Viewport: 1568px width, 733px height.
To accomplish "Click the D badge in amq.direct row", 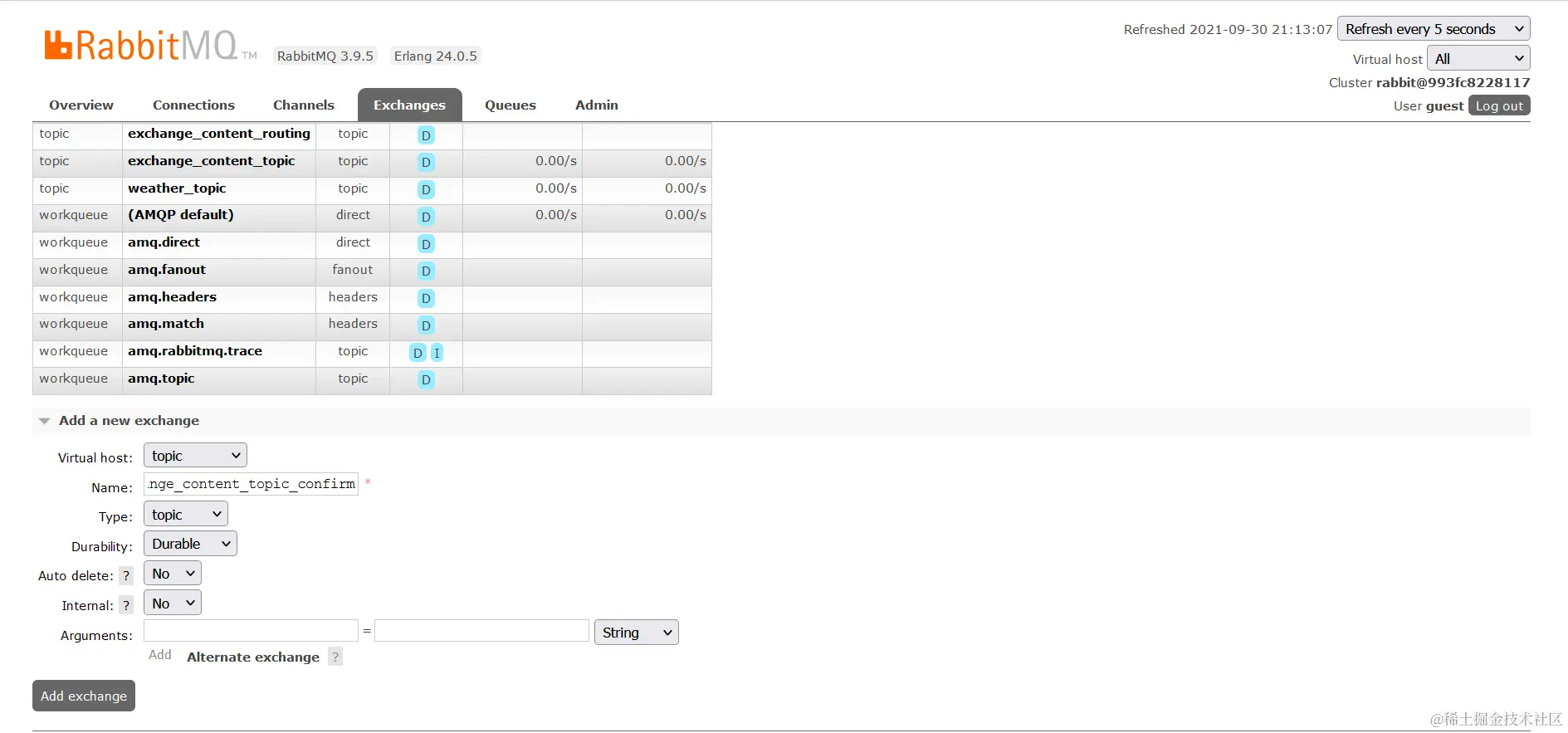I will pyautogui.click(x=426, y=244).
